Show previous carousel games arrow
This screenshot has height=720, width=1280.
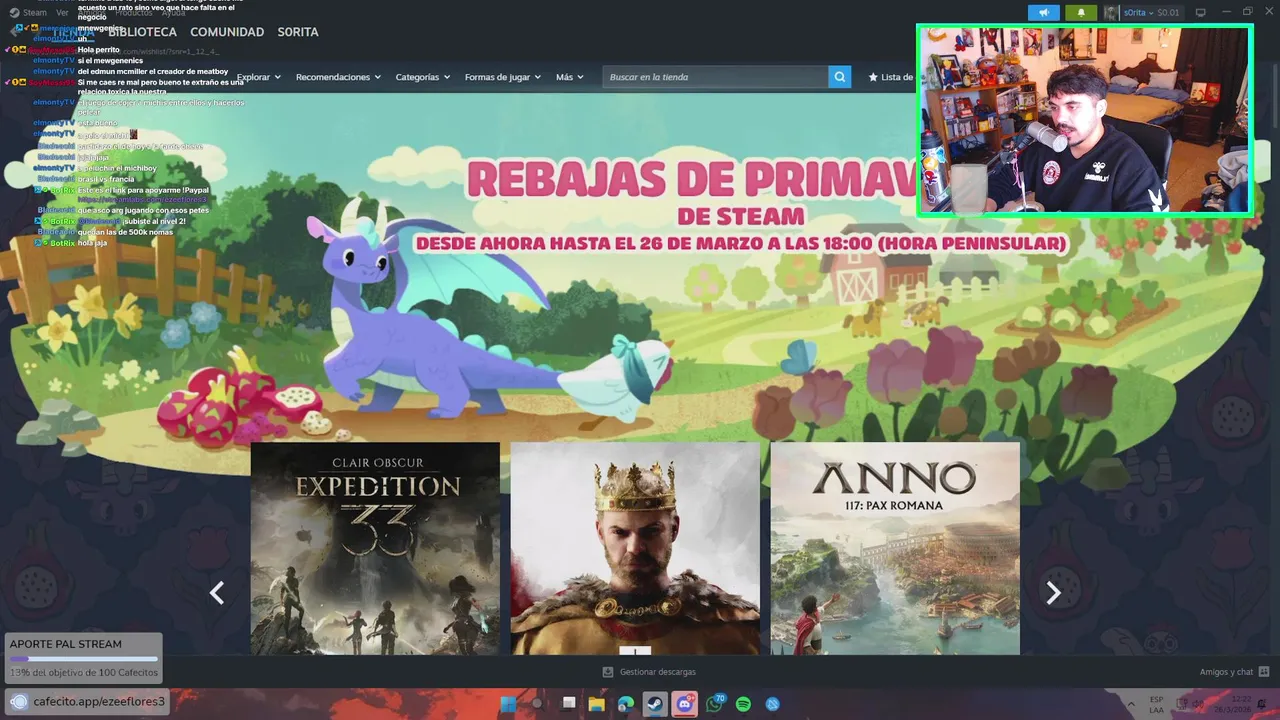pos(217,593)
